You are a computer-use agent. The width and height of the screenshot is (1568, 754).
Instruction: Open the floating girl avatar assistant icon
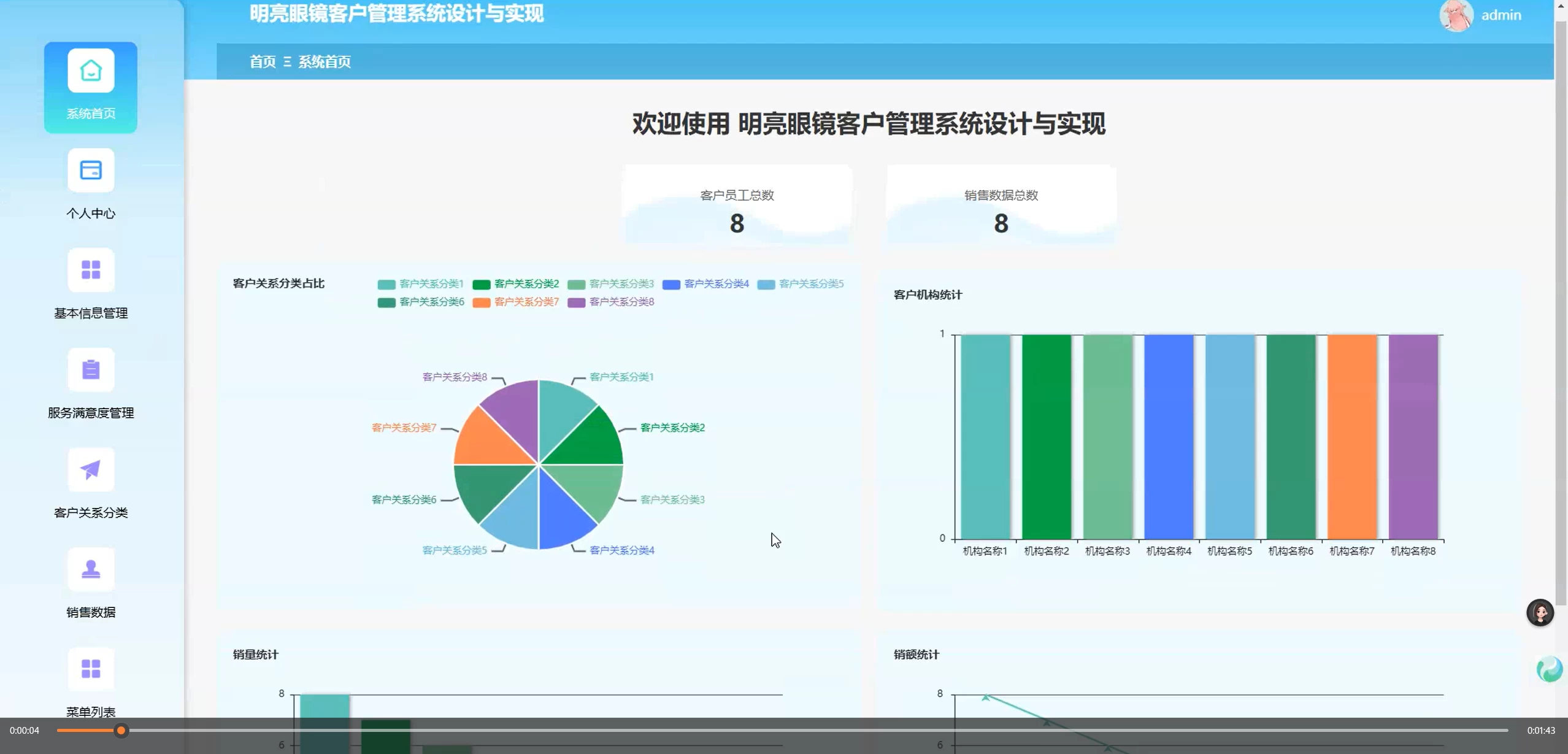click(x=1540, y=612)
